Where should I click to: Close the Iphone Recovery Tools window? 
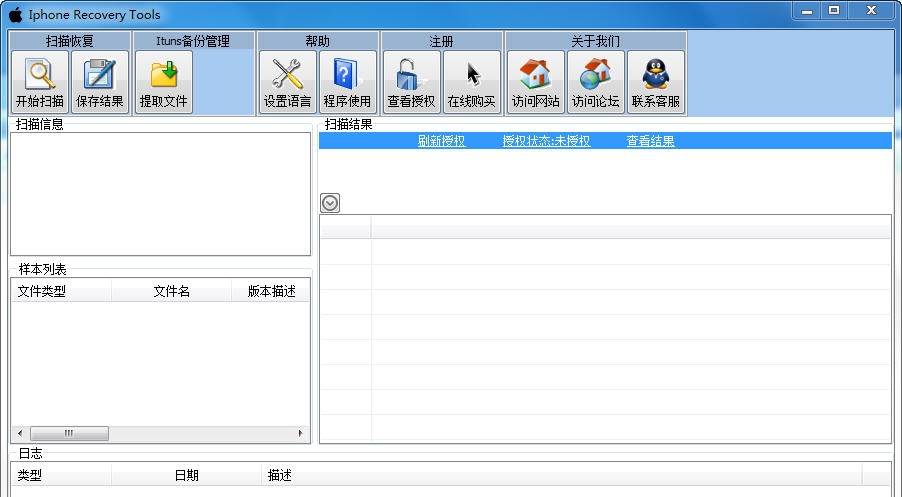(872, 11)
